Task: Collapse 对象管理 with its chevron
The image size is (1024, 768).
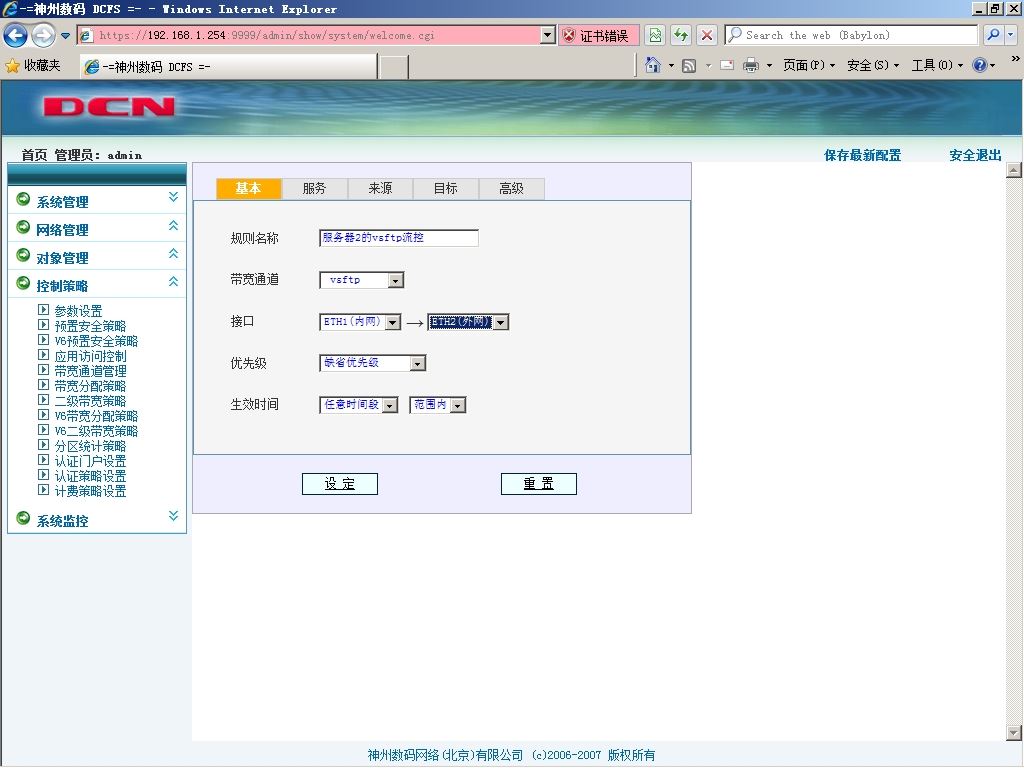Action: (x=173, y=253)
